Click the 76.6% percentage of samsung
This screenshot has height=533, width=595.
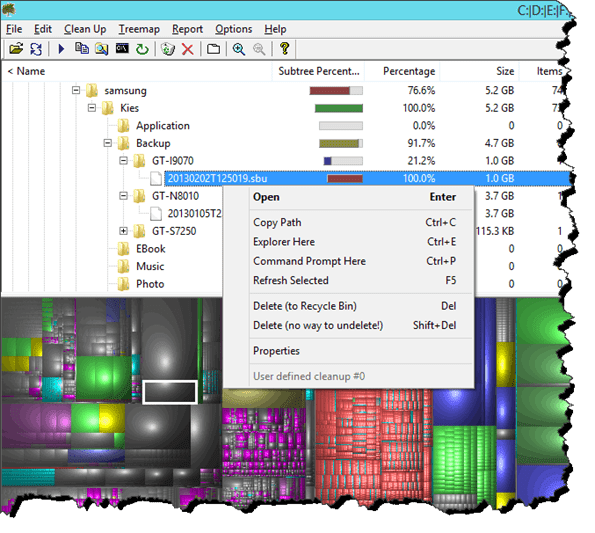pos(421,90)
